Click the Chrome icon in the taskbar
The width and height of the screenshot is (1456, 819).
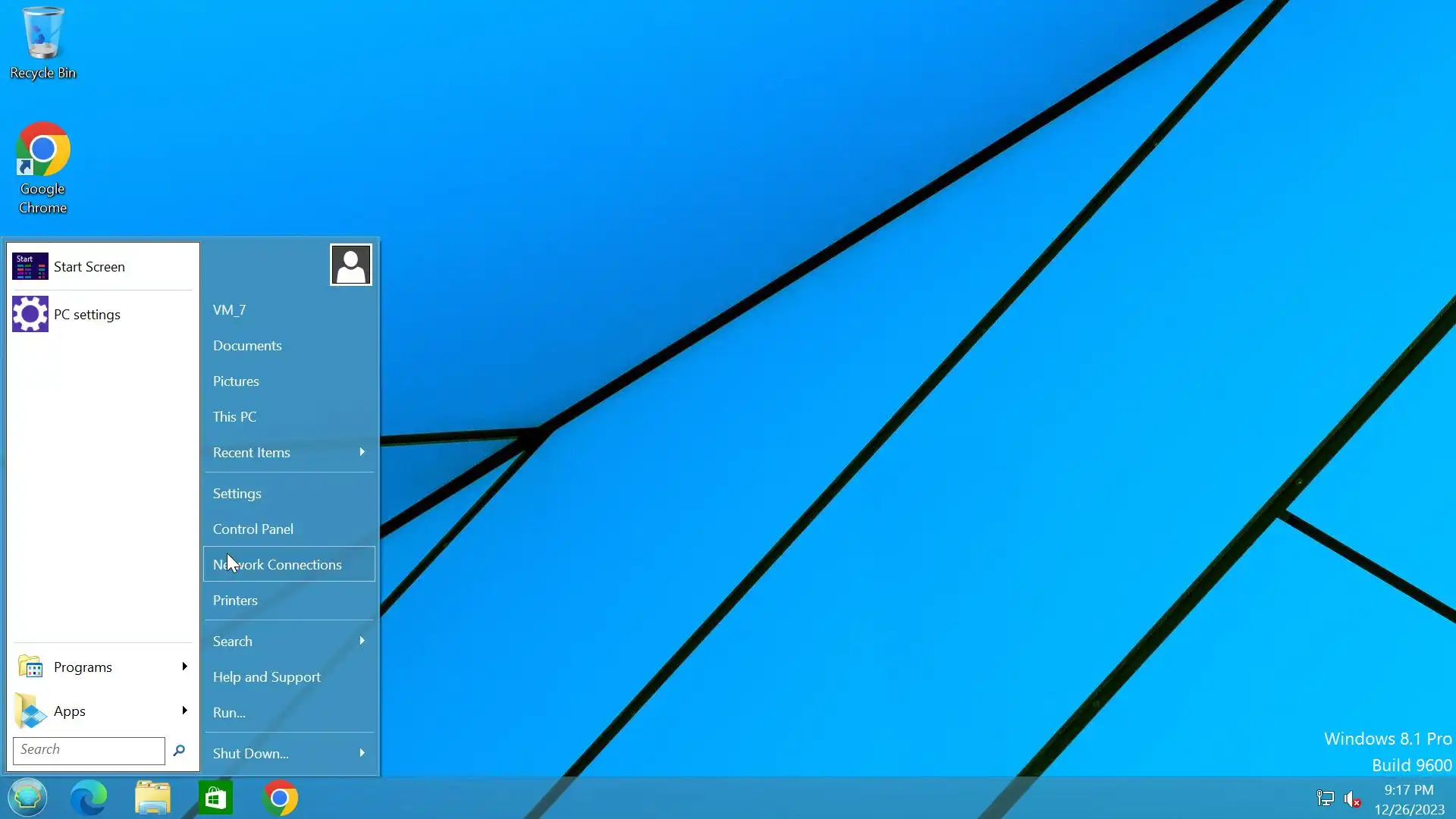(280, 798)
